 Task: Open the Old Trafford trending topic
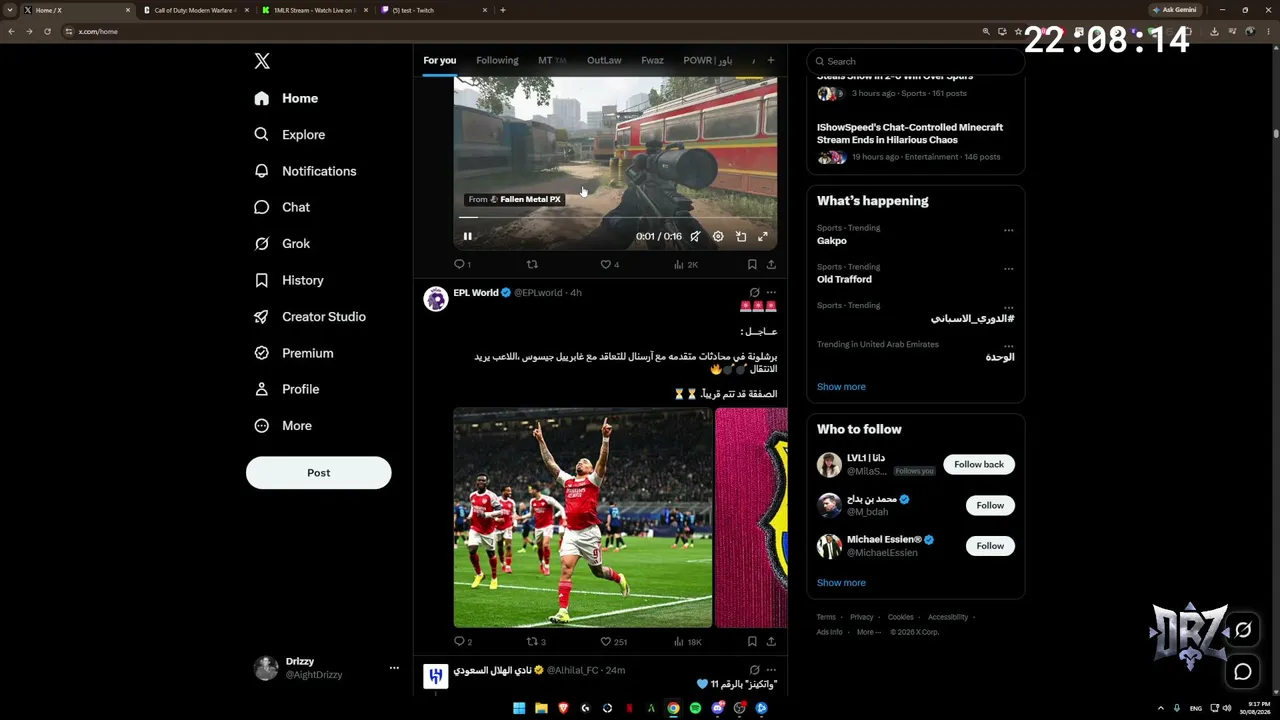pyautogui.click(x=844, y=279)
